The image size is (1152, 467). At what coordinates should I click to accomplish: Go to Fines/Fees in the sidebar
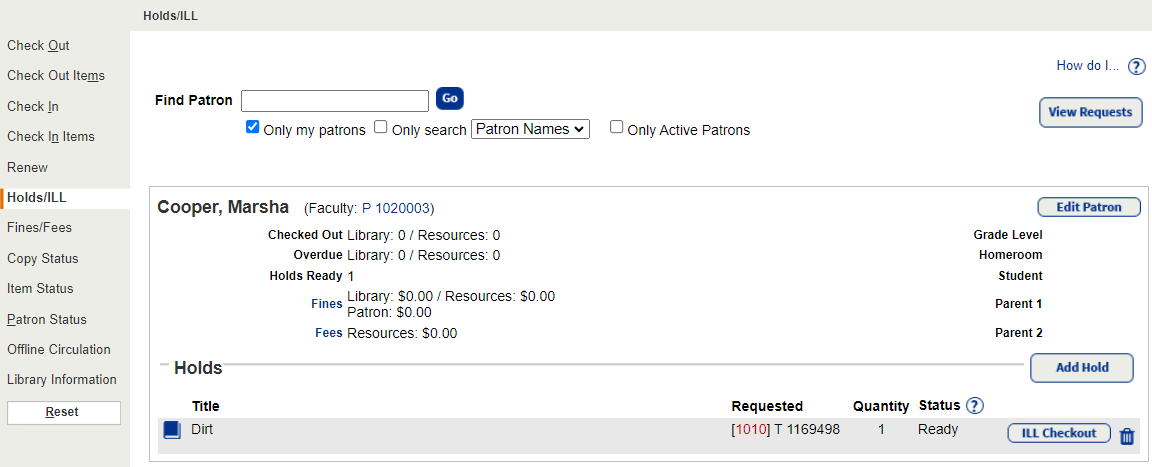click(39, 228)
